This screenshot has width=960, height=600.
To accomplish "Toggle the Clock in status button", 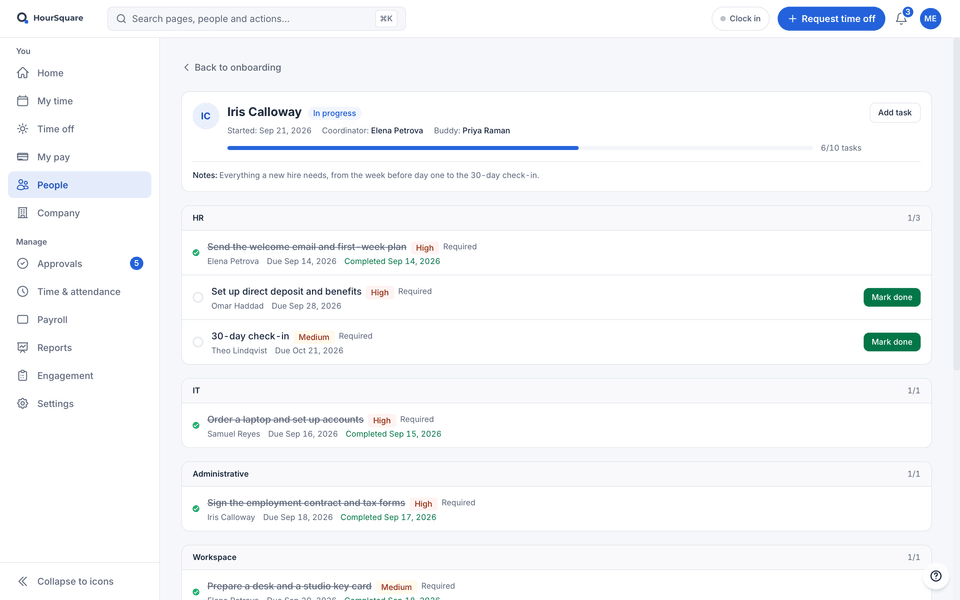I will 740,19.
